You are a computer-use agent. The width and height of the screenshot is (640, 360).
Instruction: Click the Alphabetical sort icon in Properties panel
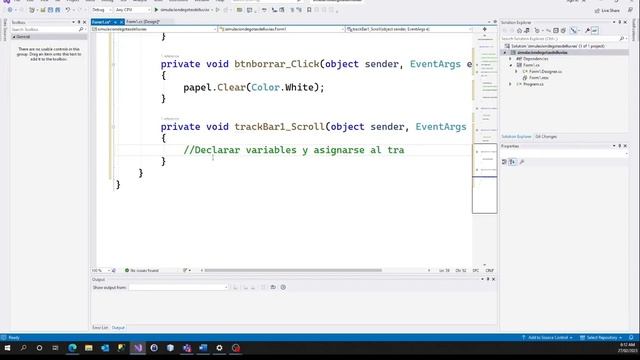point(512,162)
